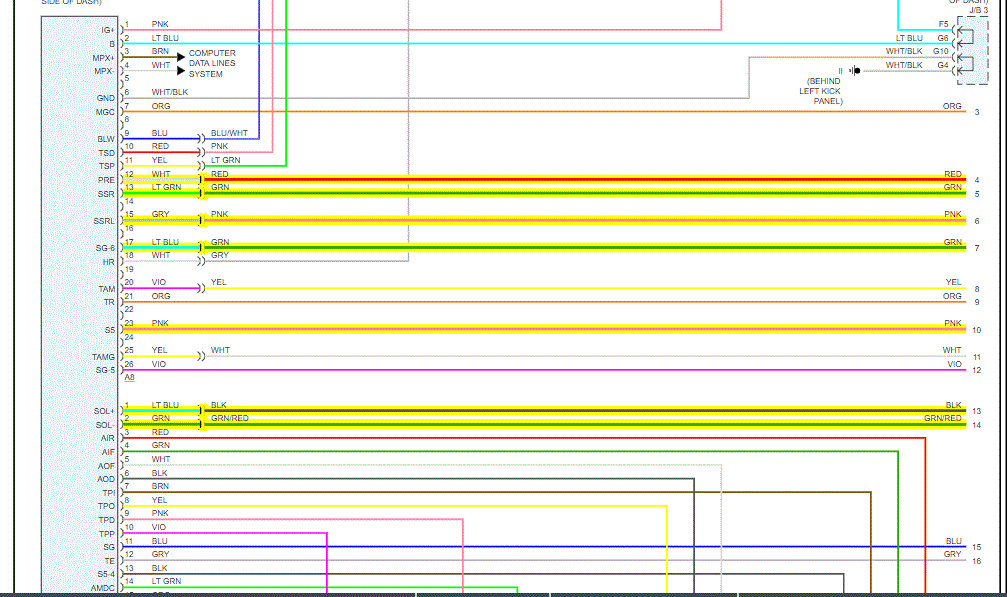Select reference number 16 at GRY wire end

tap(977, 561)
